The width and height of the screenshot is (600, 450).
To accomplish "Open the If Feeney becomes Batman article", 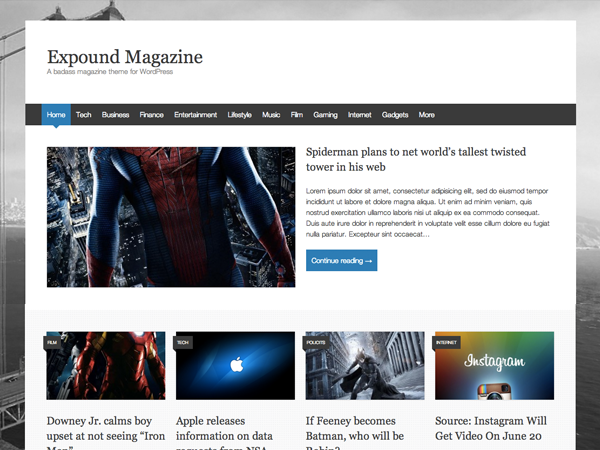I will click(x=355, y=433).
